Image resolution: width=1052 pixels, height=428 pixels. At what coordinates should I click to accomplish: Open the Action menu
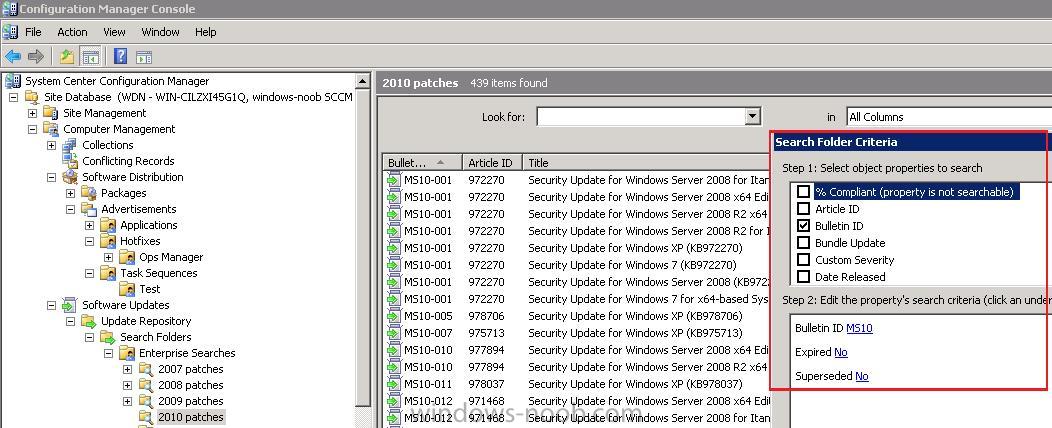tap(72, 32)
